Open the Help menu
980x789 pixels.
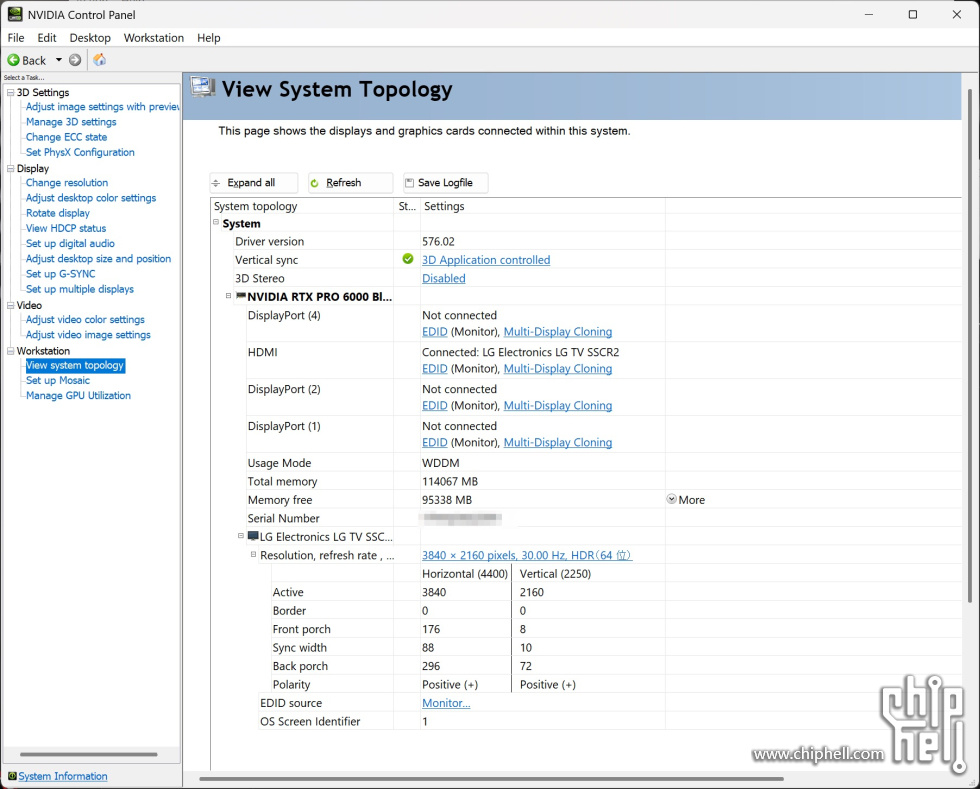[x=209, y=38]
